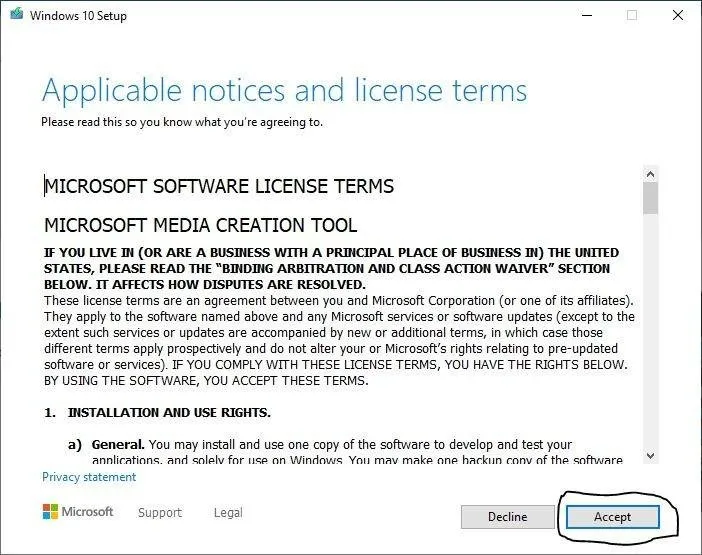Click the 'Windows 10 Setup' title text
Viewport: 702px width, 555px height.
pyautogui.click(x=78, y=16)
